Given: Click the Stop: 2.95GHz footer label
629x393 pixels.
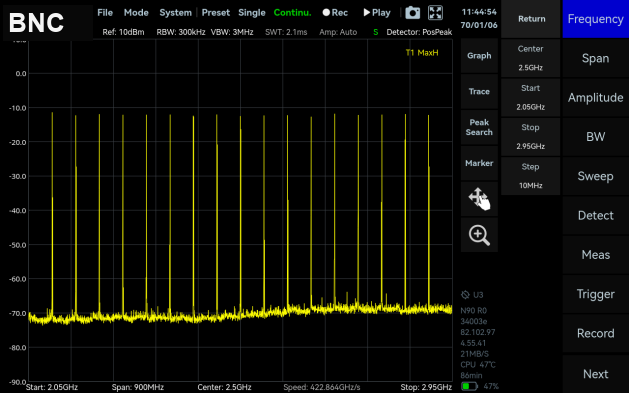Looking at the screenshot, I should (x=426, y=387).
